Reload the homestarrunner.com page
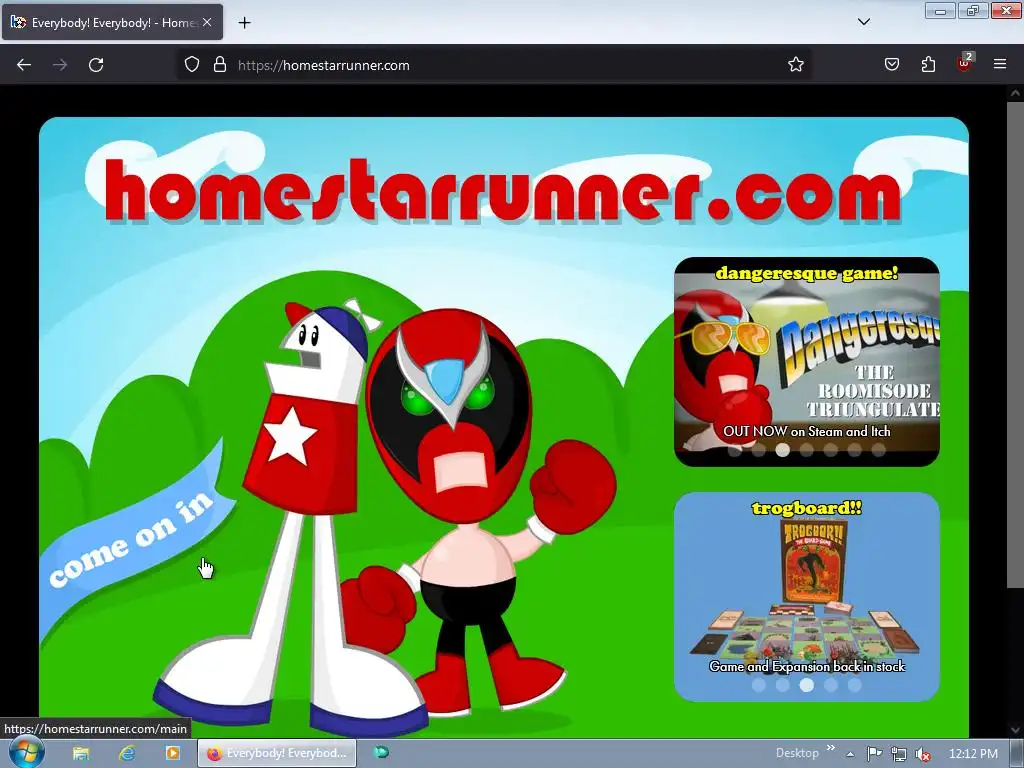Viewport: 1024px width, 768px height. 96,65
